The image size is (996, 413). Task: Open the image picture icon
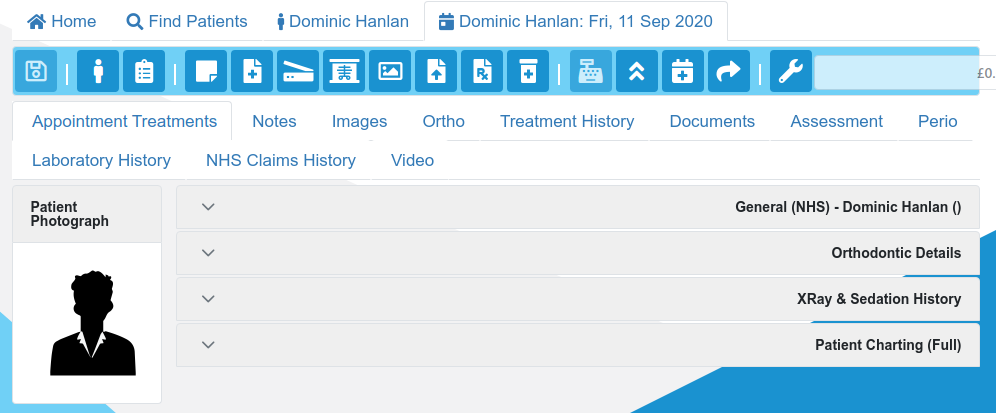click(390, 71)
